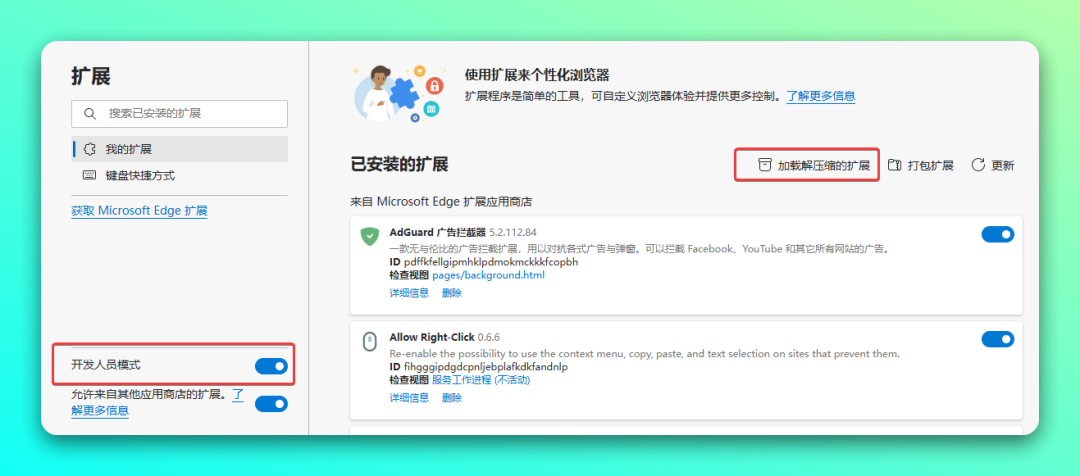Click 删除 under Allow Right-Click
The width and height of the screenshot is (1080, 476).
[x=452, y=398]
